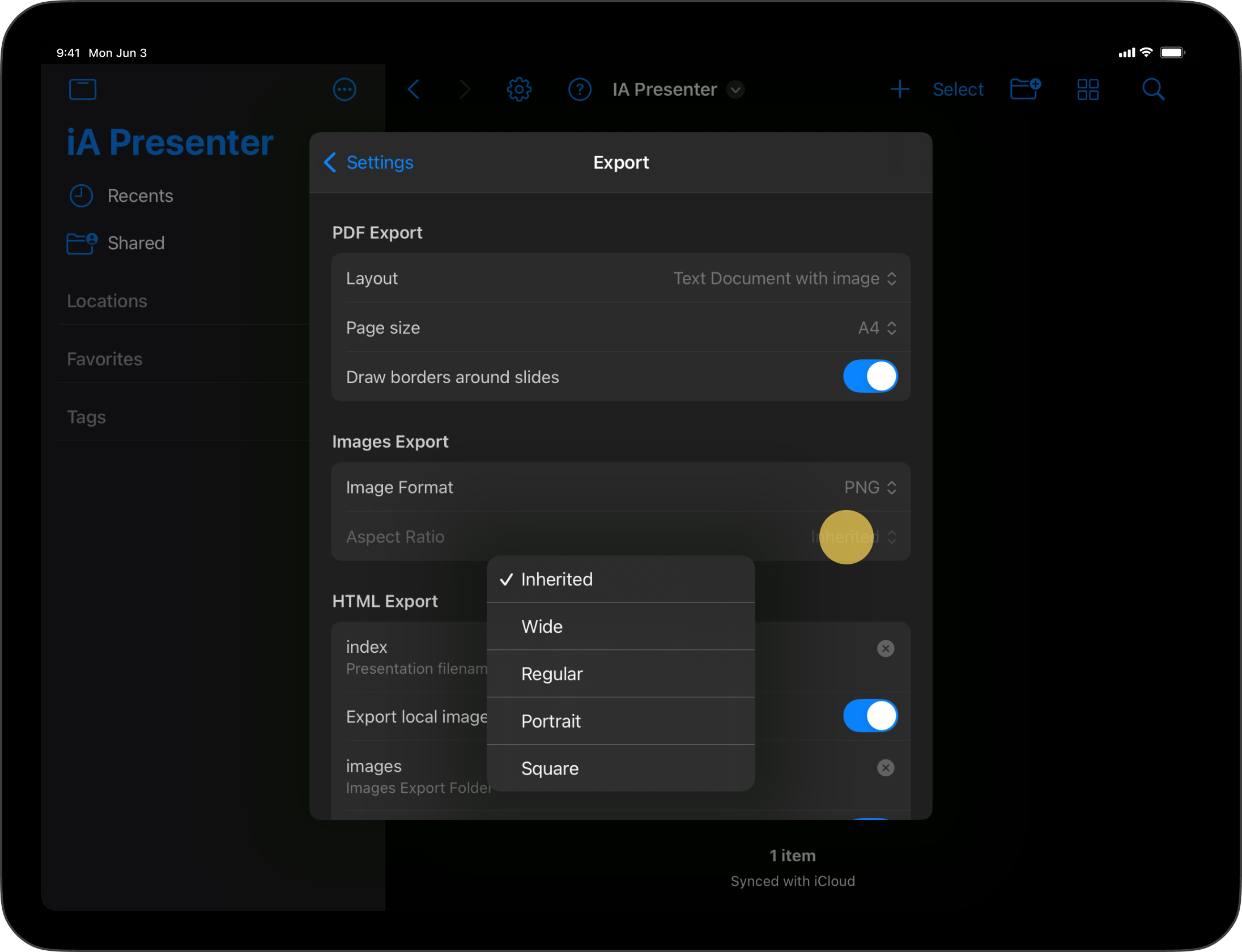
Task: Go forward with the right chevron
Action: [465, 90]
